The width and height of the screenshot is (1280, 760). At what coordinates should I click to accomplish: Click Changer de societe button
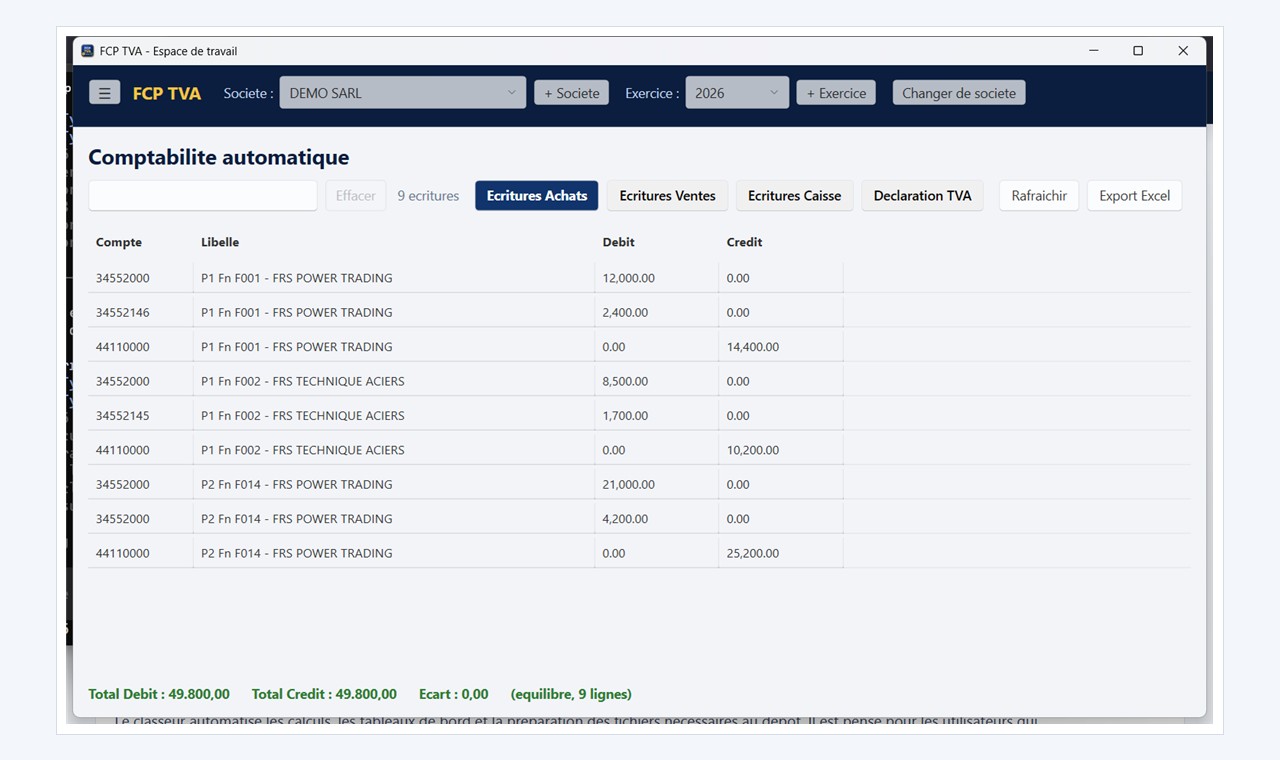pyautogui.click(x=958, y=93)
